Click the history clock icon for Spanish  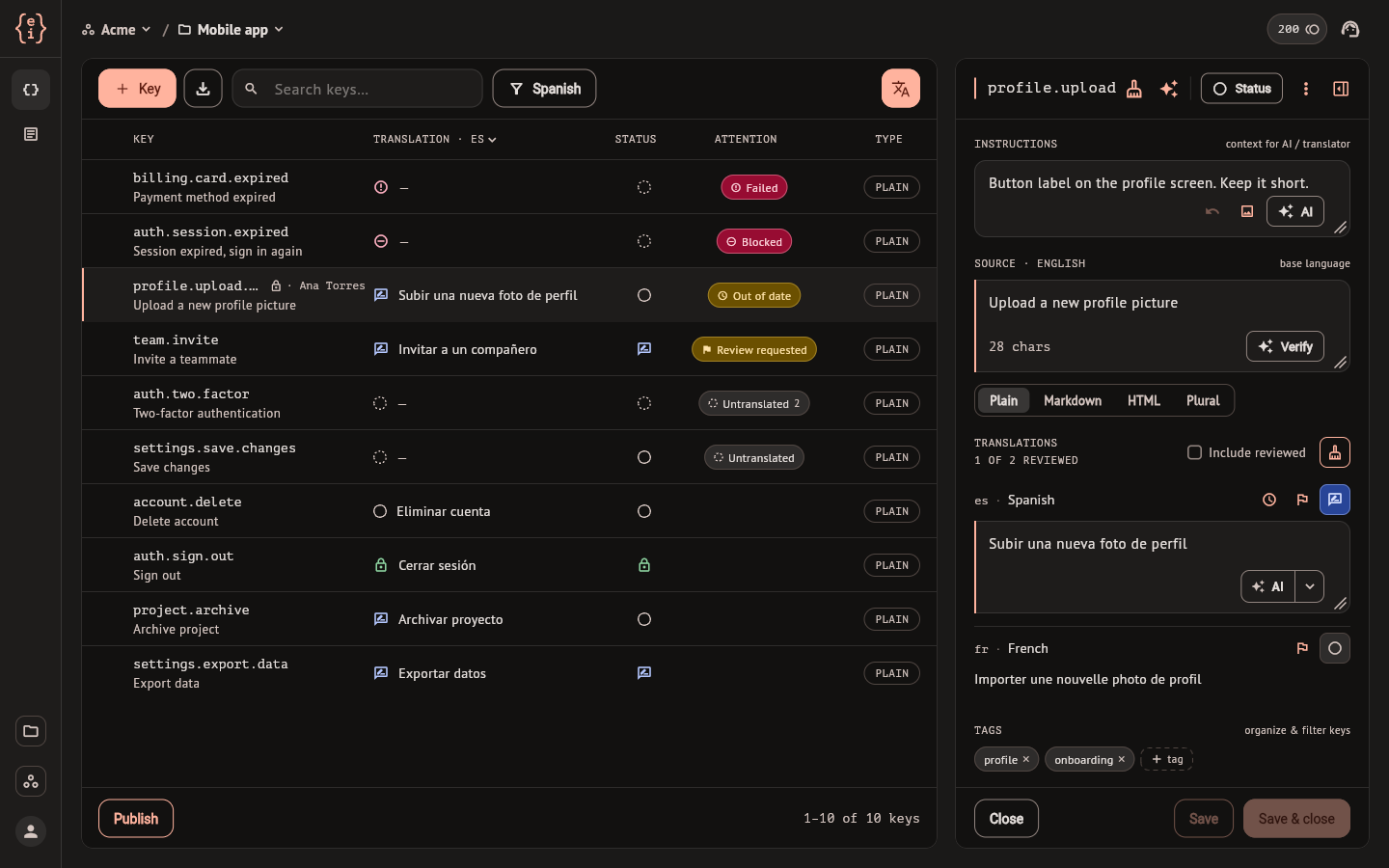(x=1269, y=500)
